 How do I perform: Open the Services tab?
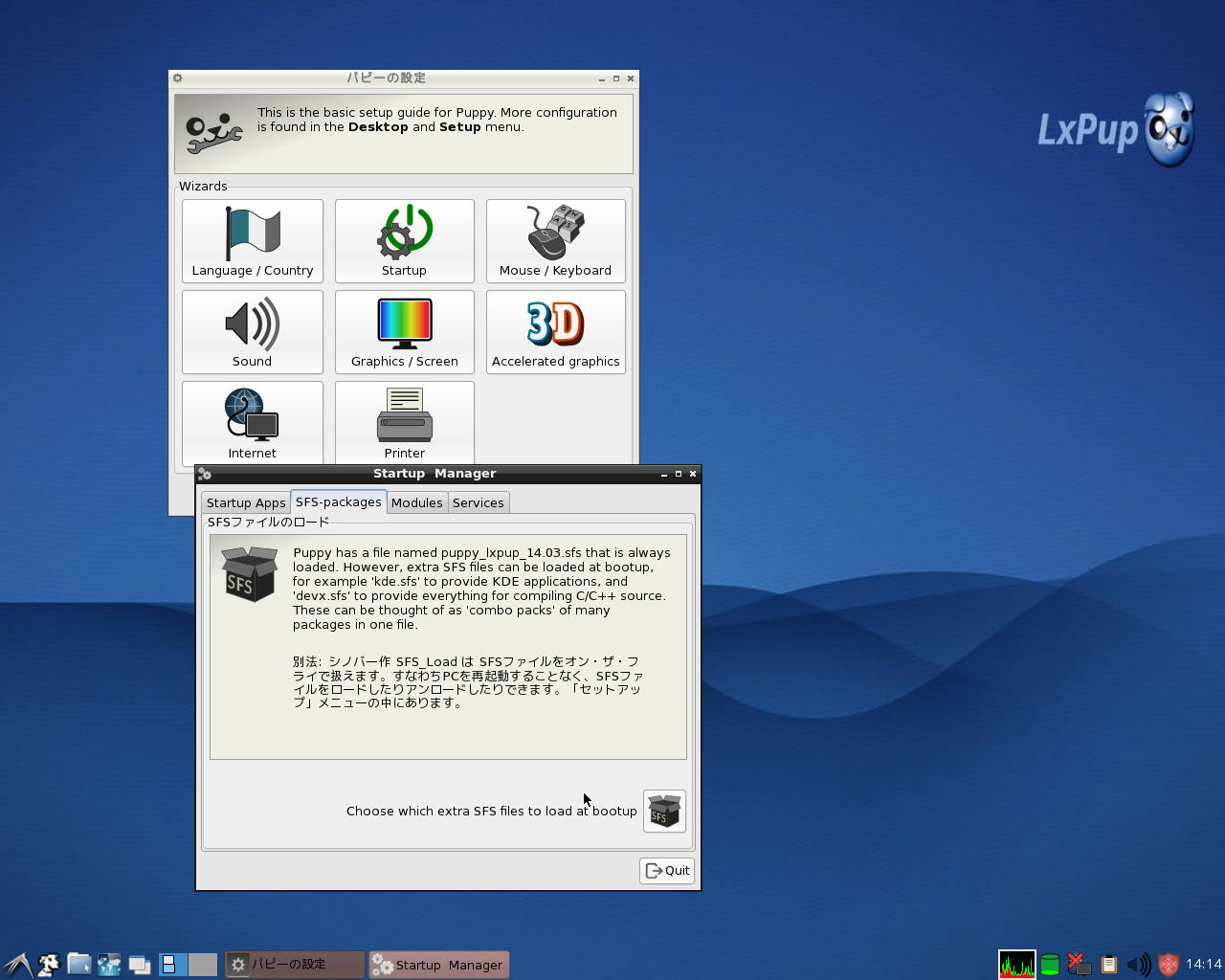479,503
